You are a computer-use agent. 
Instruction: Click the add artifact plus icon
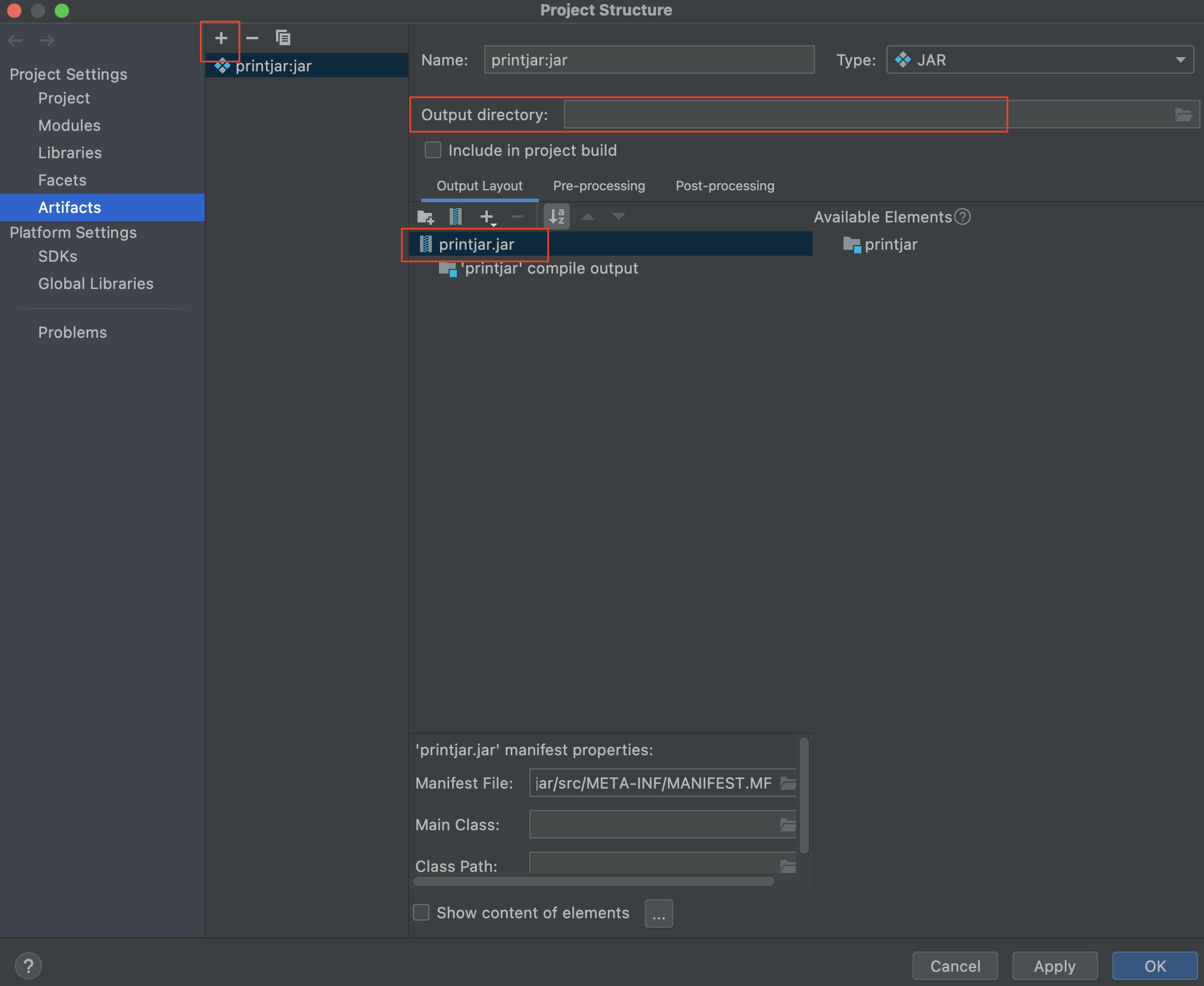click(x=221, y=38)
